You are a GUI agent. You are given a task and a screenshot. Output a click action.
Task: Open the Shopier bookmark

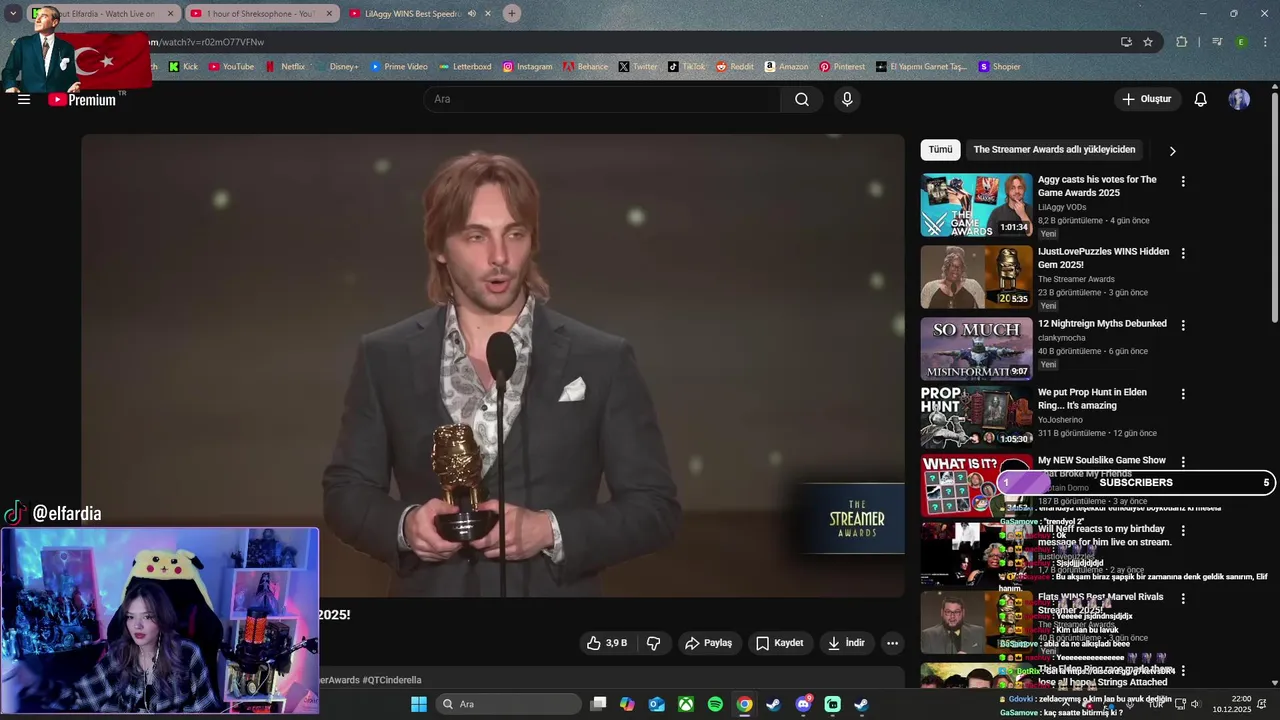pos(1000,67)
